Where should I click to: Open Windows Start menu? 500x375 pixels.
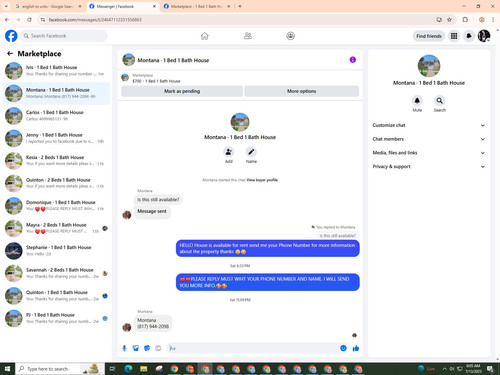(7, 369)
